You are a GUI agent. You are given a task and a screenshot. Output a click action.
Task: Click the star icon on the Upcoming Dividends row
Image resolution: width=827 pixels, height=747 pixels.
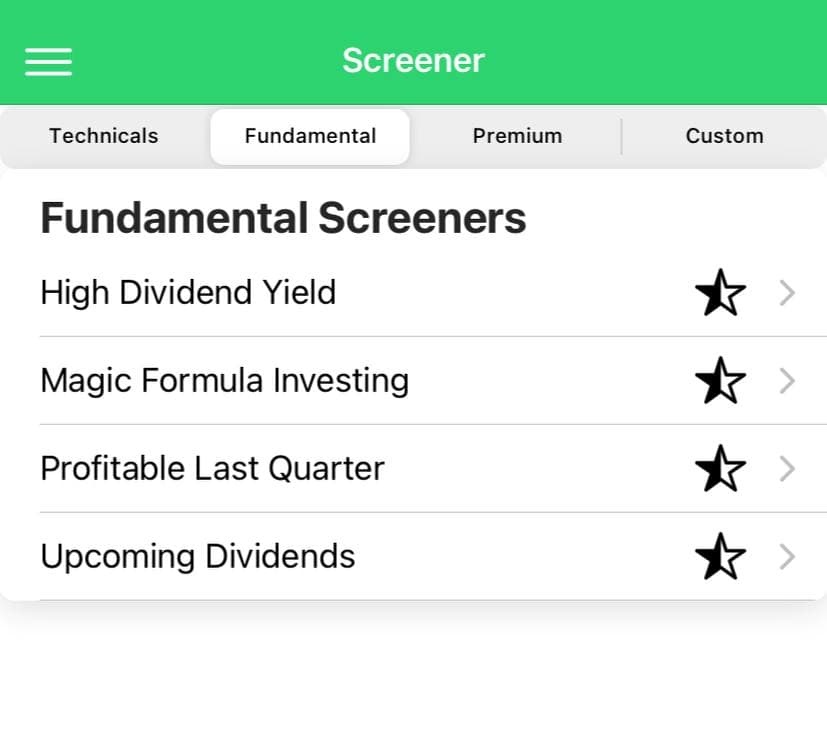click(720, 556)
